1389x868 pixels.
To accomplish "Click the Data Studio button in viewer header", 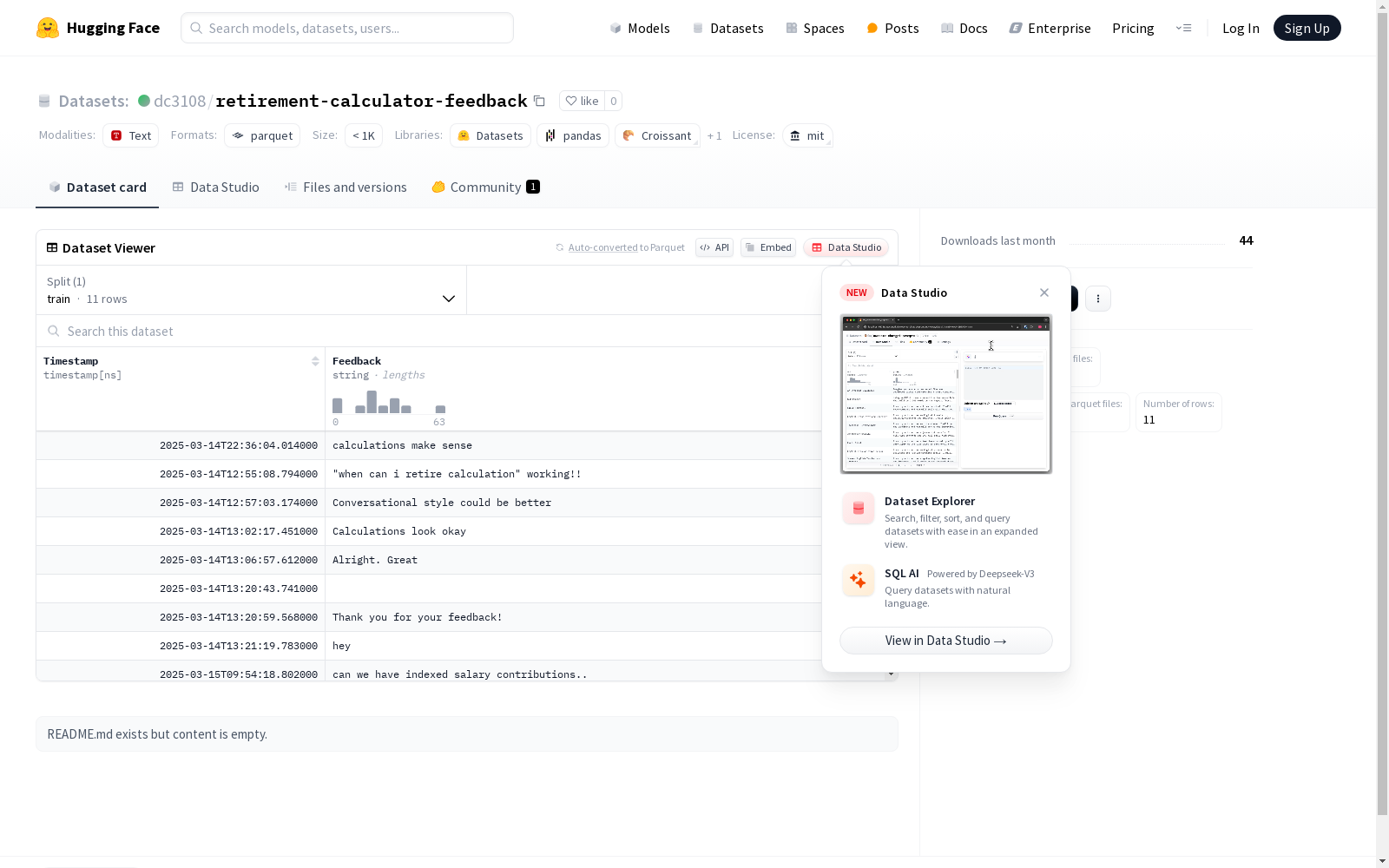I will (846, 247).
